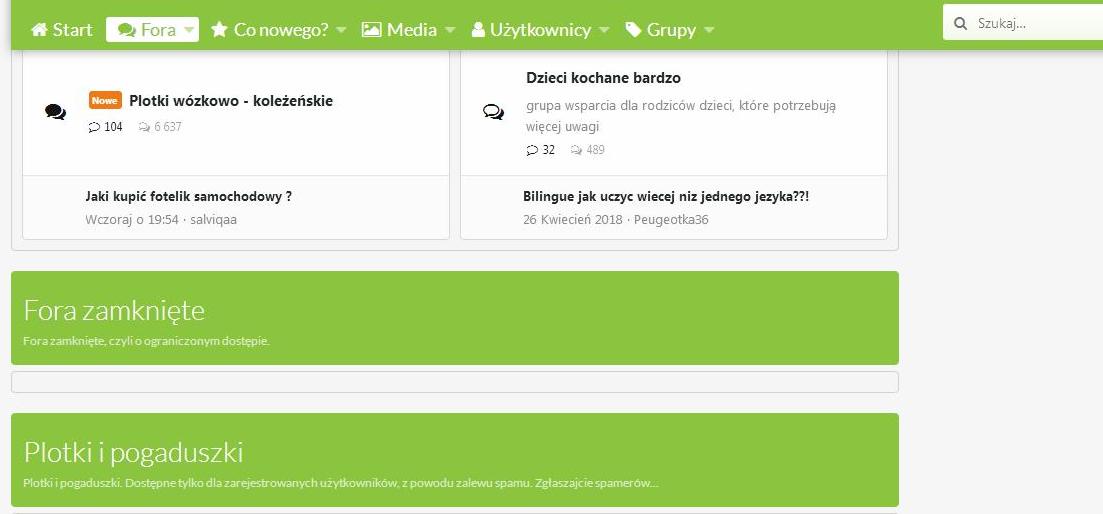Click the search magnifier icon

961,23
